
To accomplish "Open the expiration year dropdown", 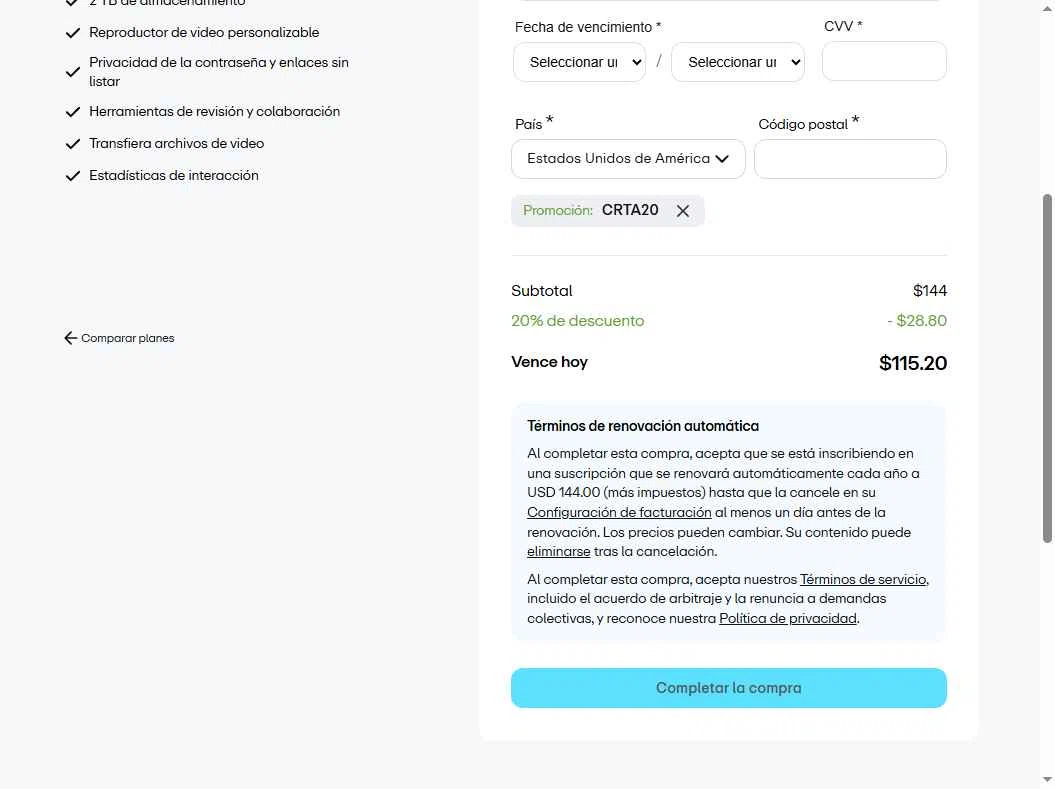I will click(737, 62).
